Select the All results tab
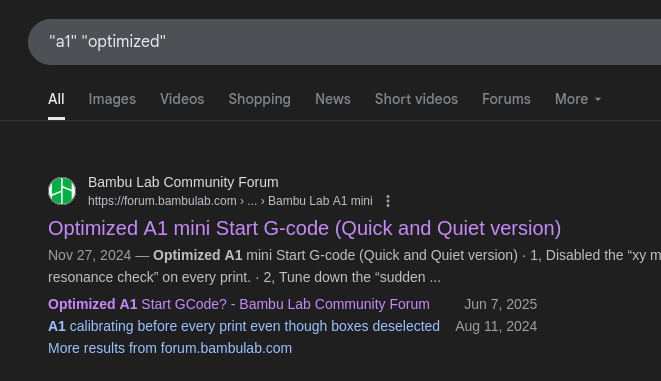 tap(56, 99)
